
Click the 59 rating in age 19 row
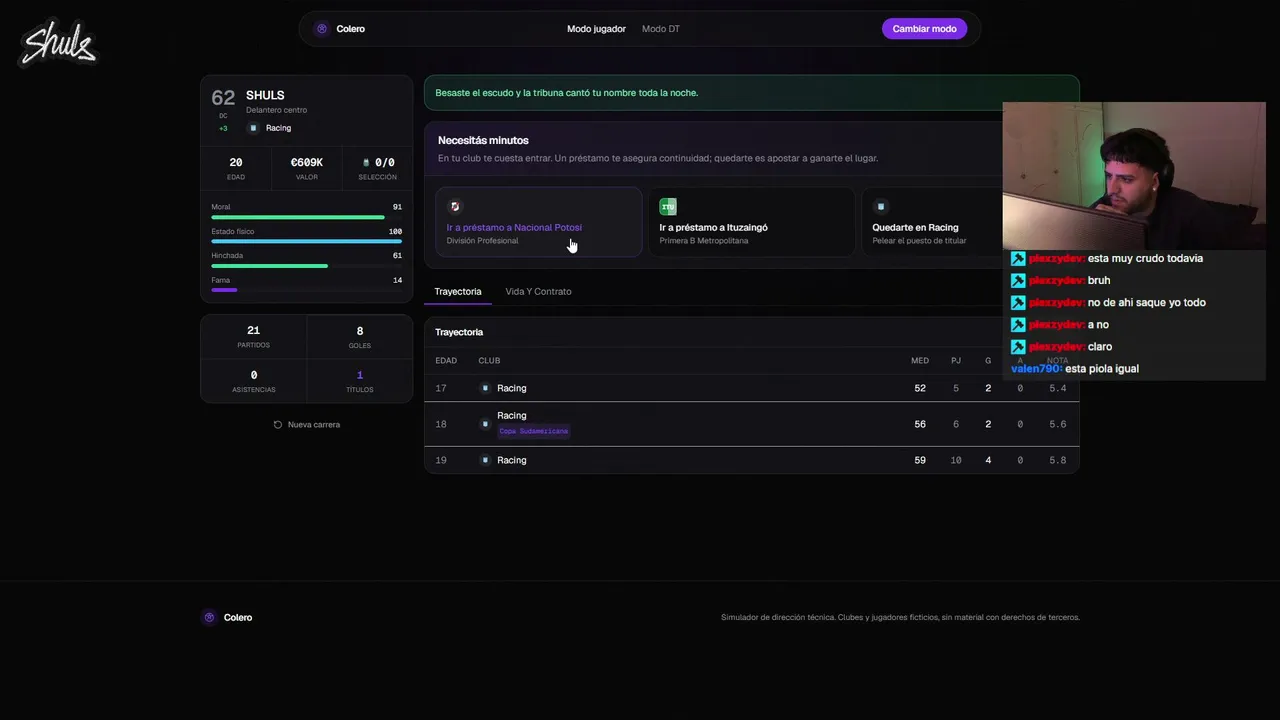tap(920, 460)
